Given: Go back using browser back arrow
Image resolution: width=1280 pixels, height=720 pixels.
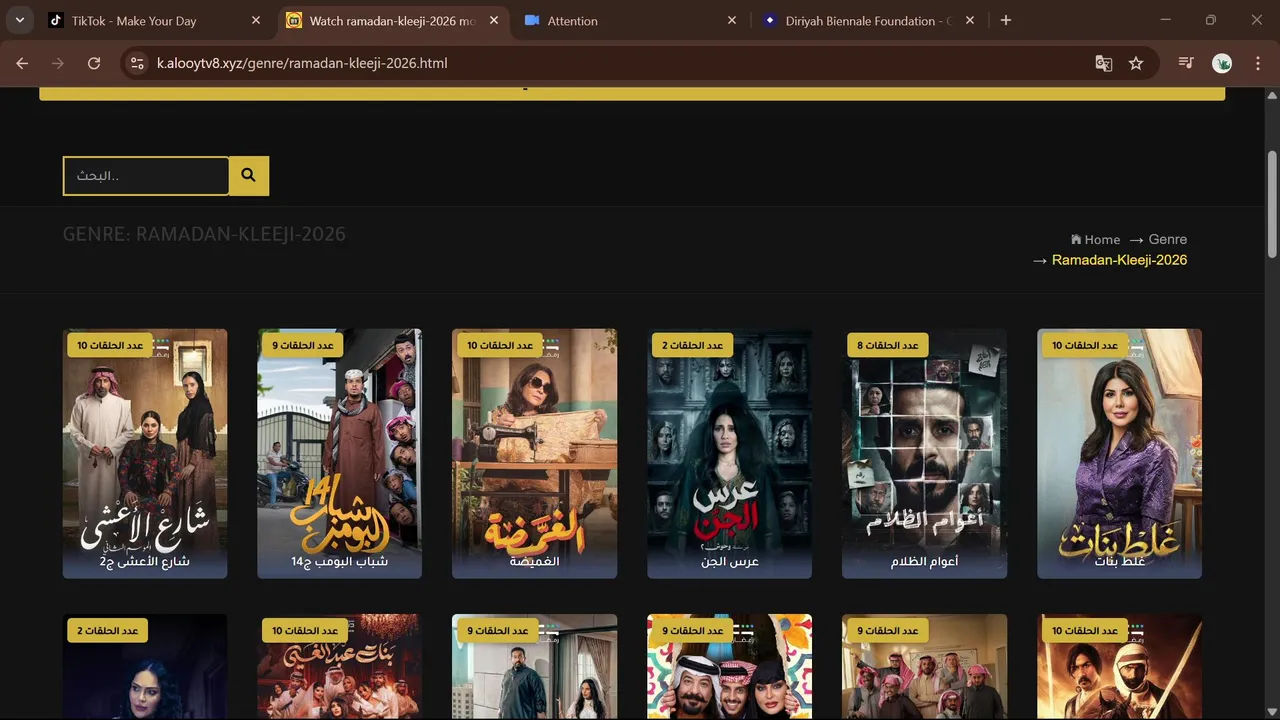Looking at the screenshot, I should [x=22, y=63].
